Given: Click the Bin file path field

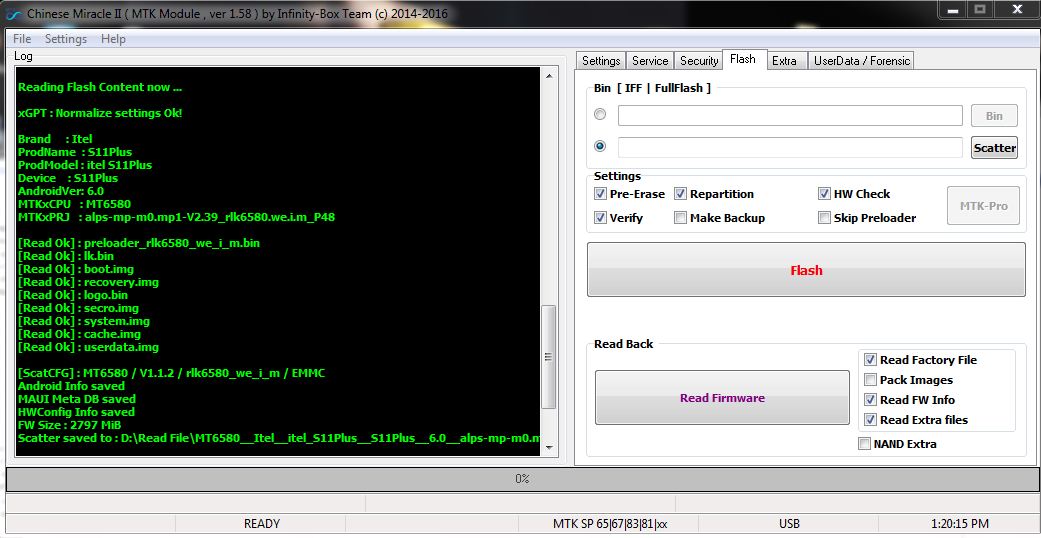Looking at the screenshot, I should (x=790, y=115).
